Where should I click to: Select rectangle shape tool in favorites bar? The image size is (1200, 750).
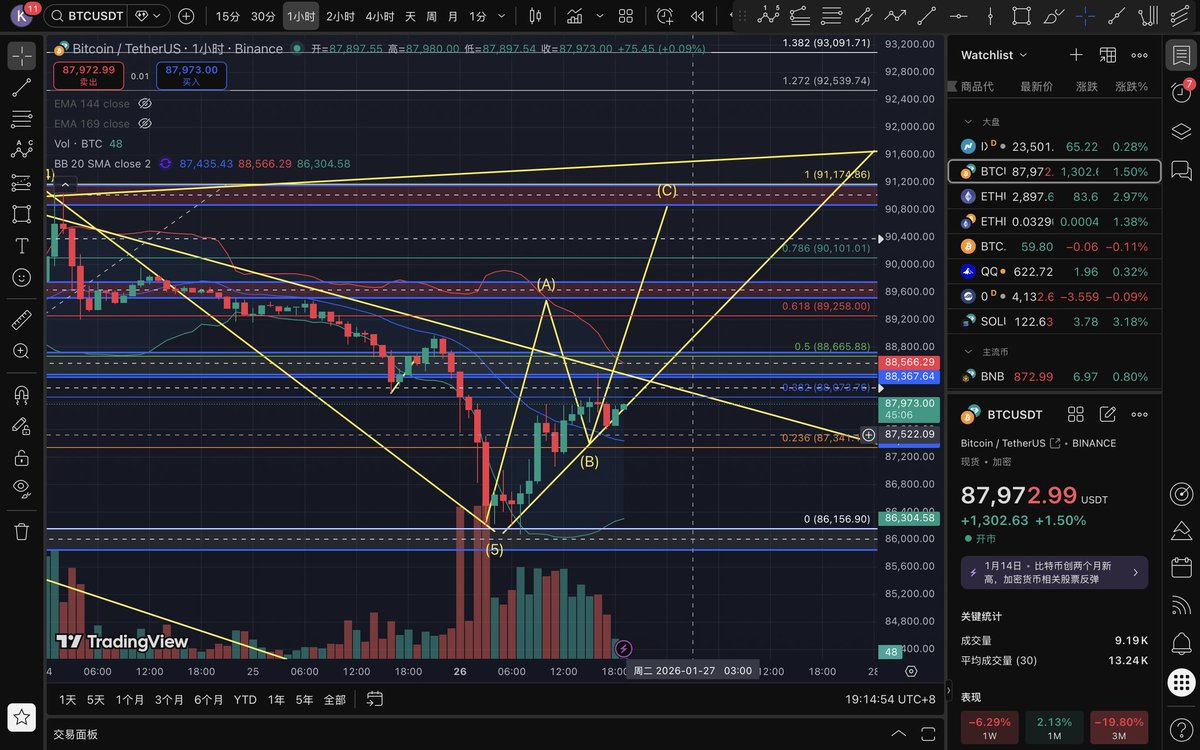[x=1021, y=15]
